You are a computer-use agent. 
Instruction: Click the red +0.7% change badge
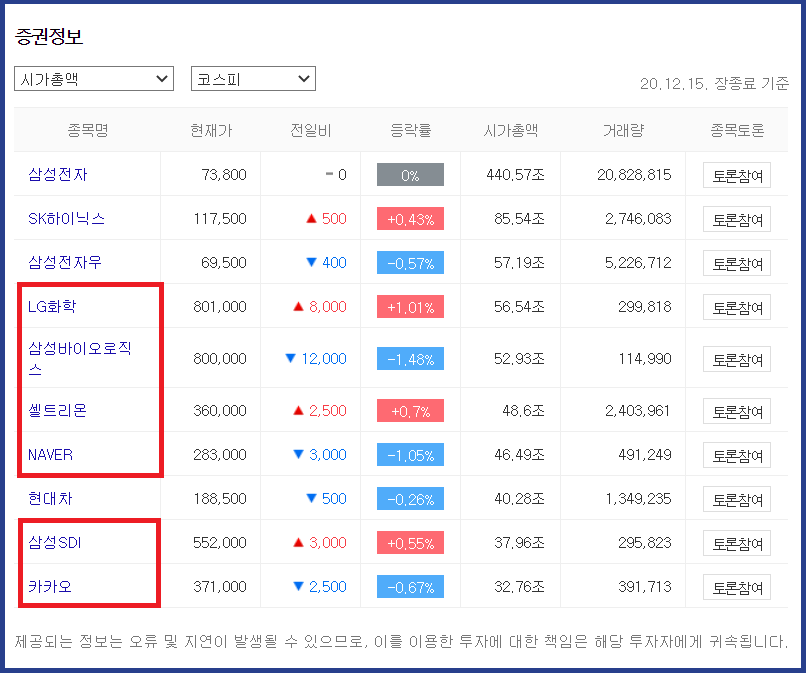click(410, 410)
